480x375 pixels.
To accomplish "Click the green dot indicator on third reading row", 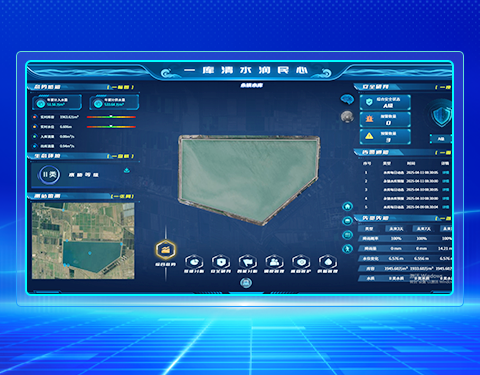I will click(35, 136).
